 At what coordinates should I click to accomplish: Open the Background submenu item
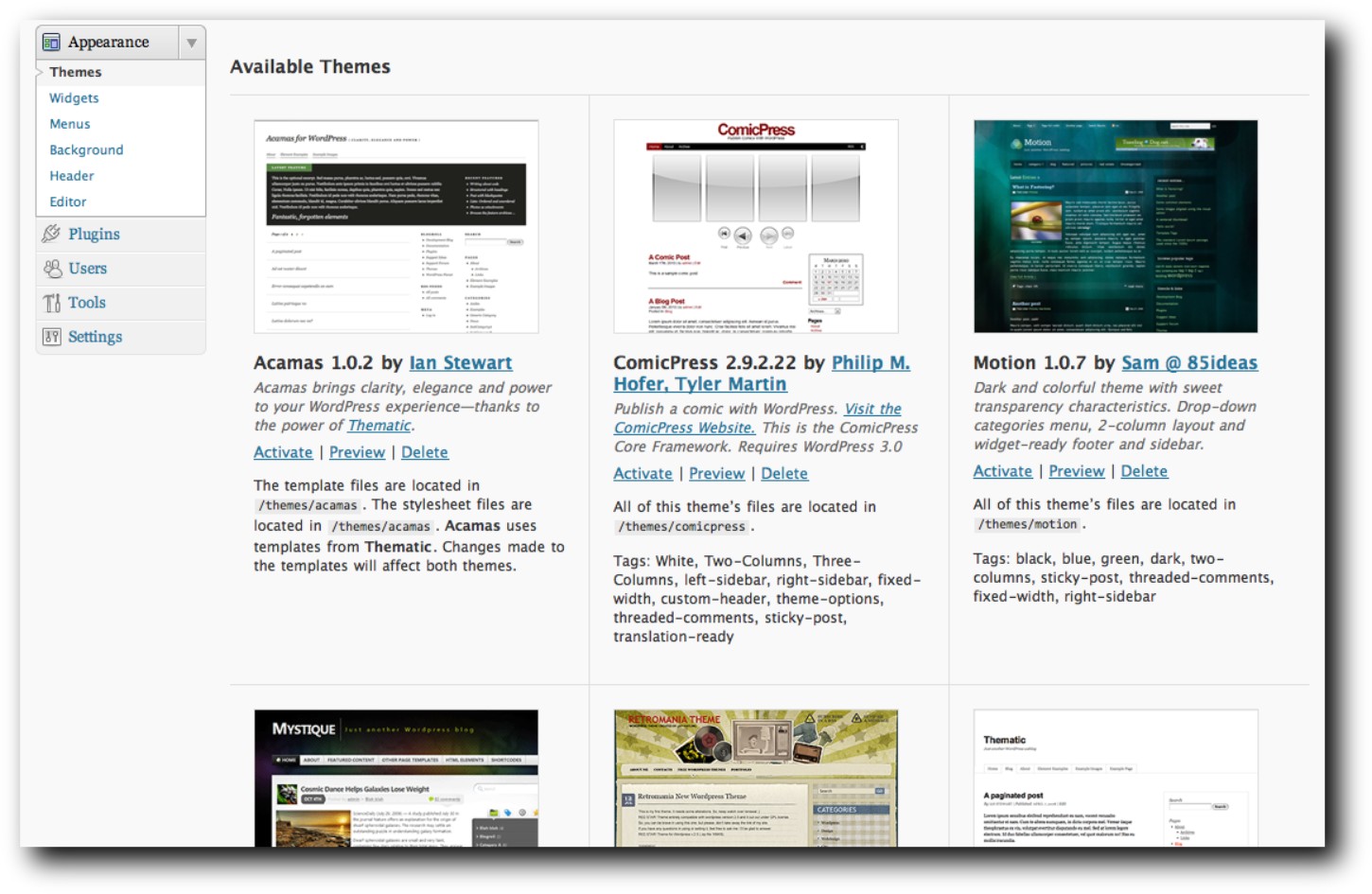tap(86, 149)
